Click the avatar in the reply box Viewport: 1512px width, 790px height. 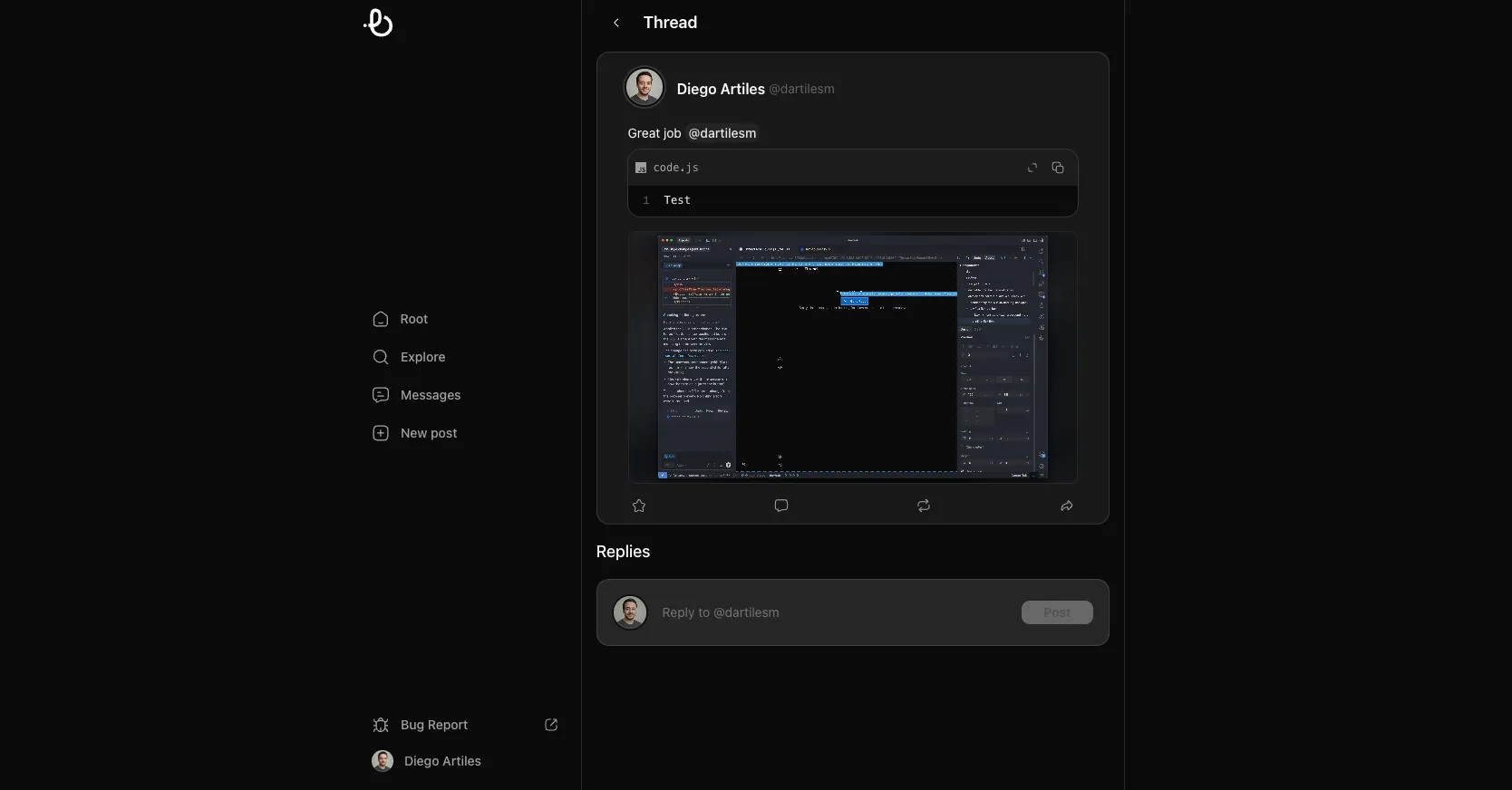(630, 612)
